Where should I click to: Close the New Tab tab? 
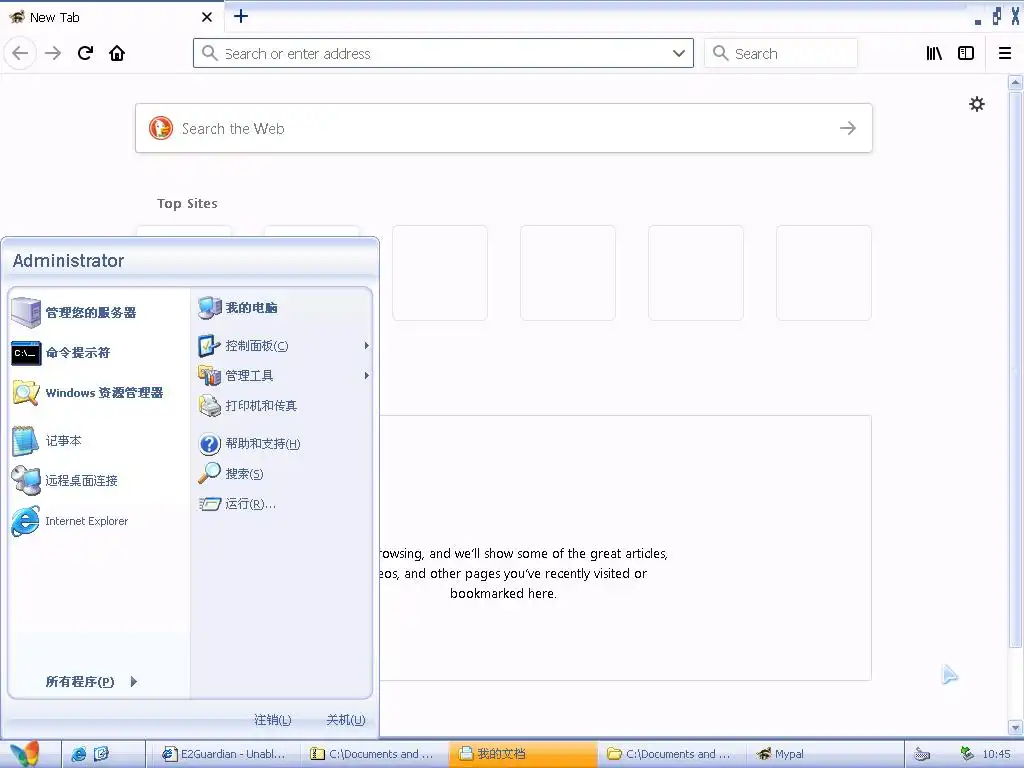207,17
